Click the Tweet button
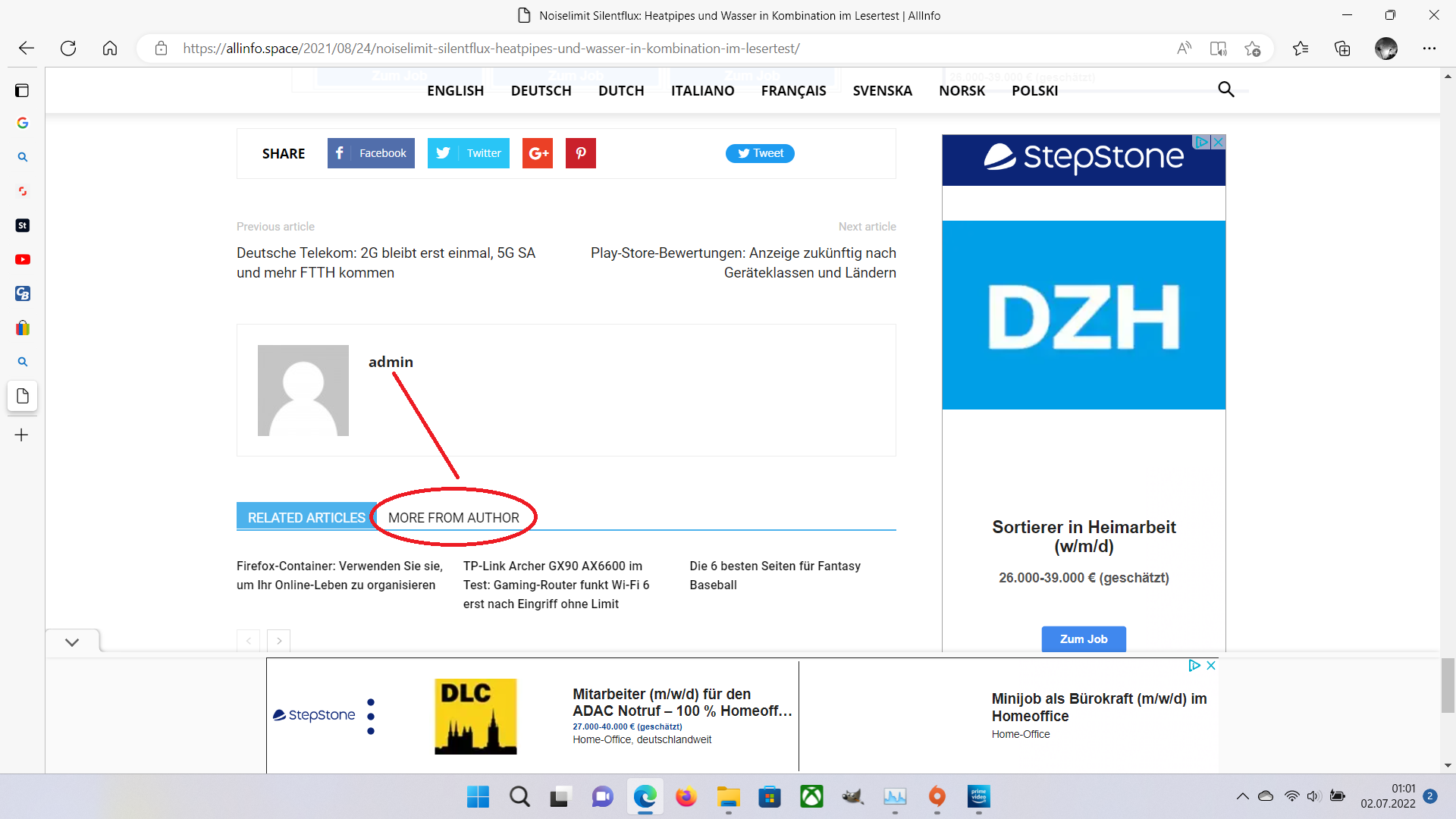This screenshot has width=1456, height=819. click(x=760, y=153)
